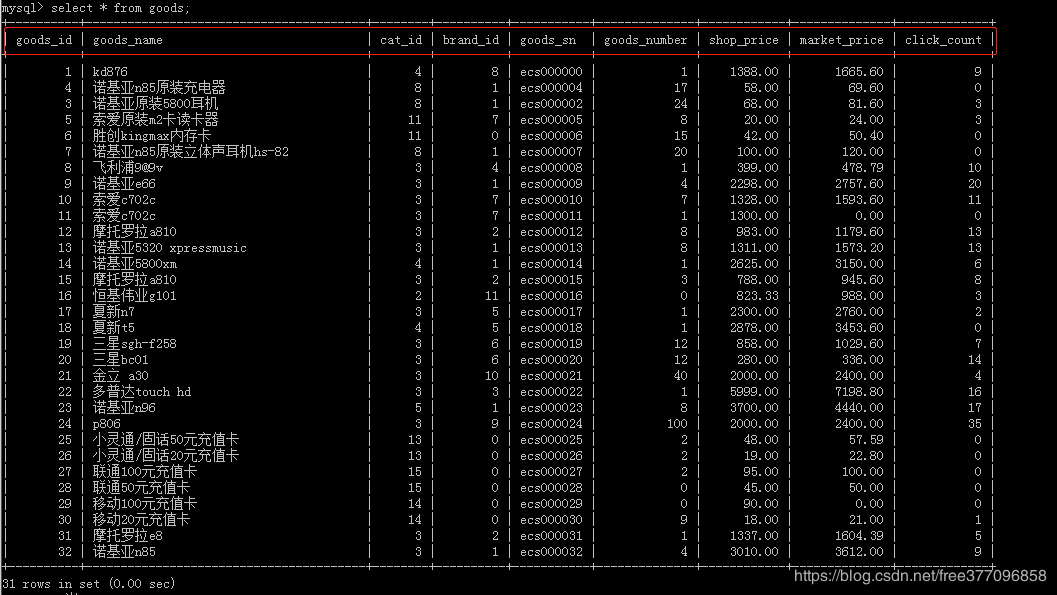Click the goods_sn column header
This screenshot has height=595, width=1057.
click(549, 40)
